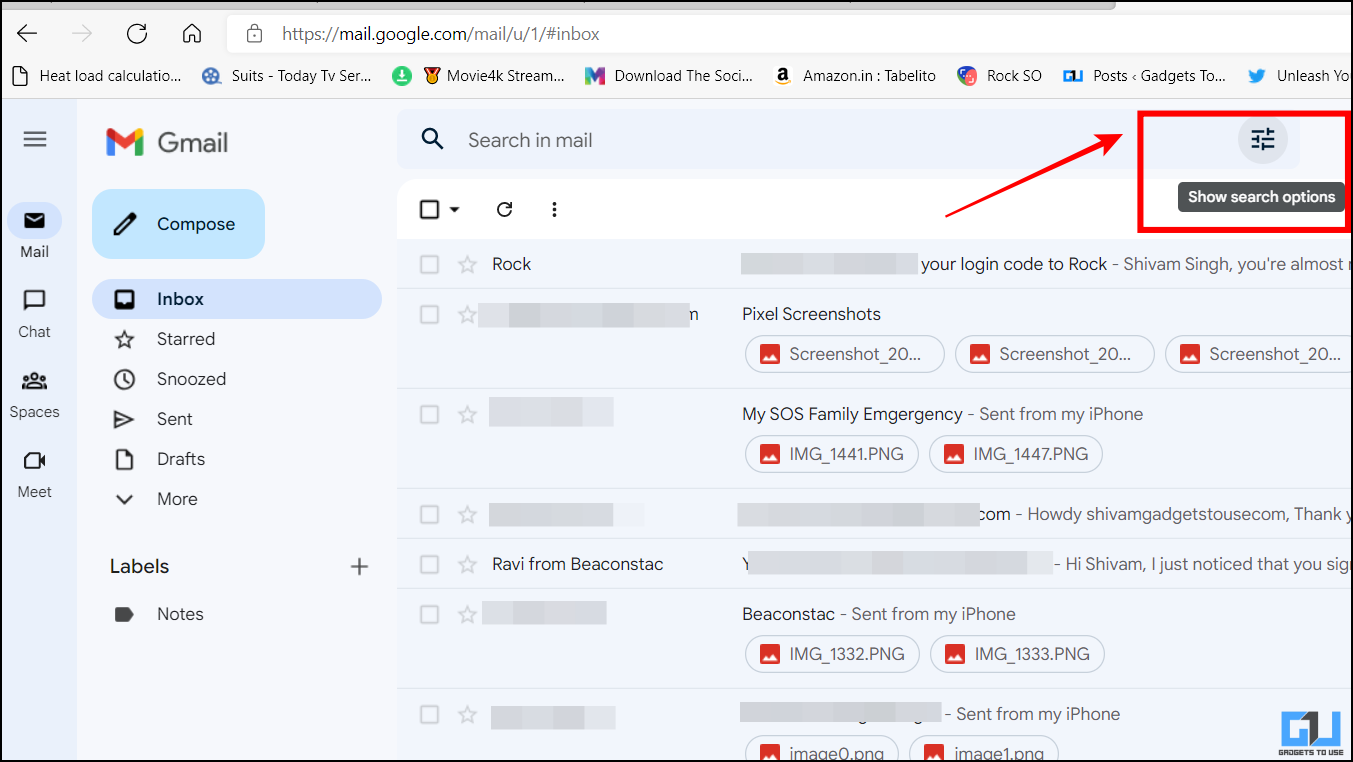This screenshot has height=762, width=1353.
Task: Open the Rock login code email
Action: point(1014,264)
